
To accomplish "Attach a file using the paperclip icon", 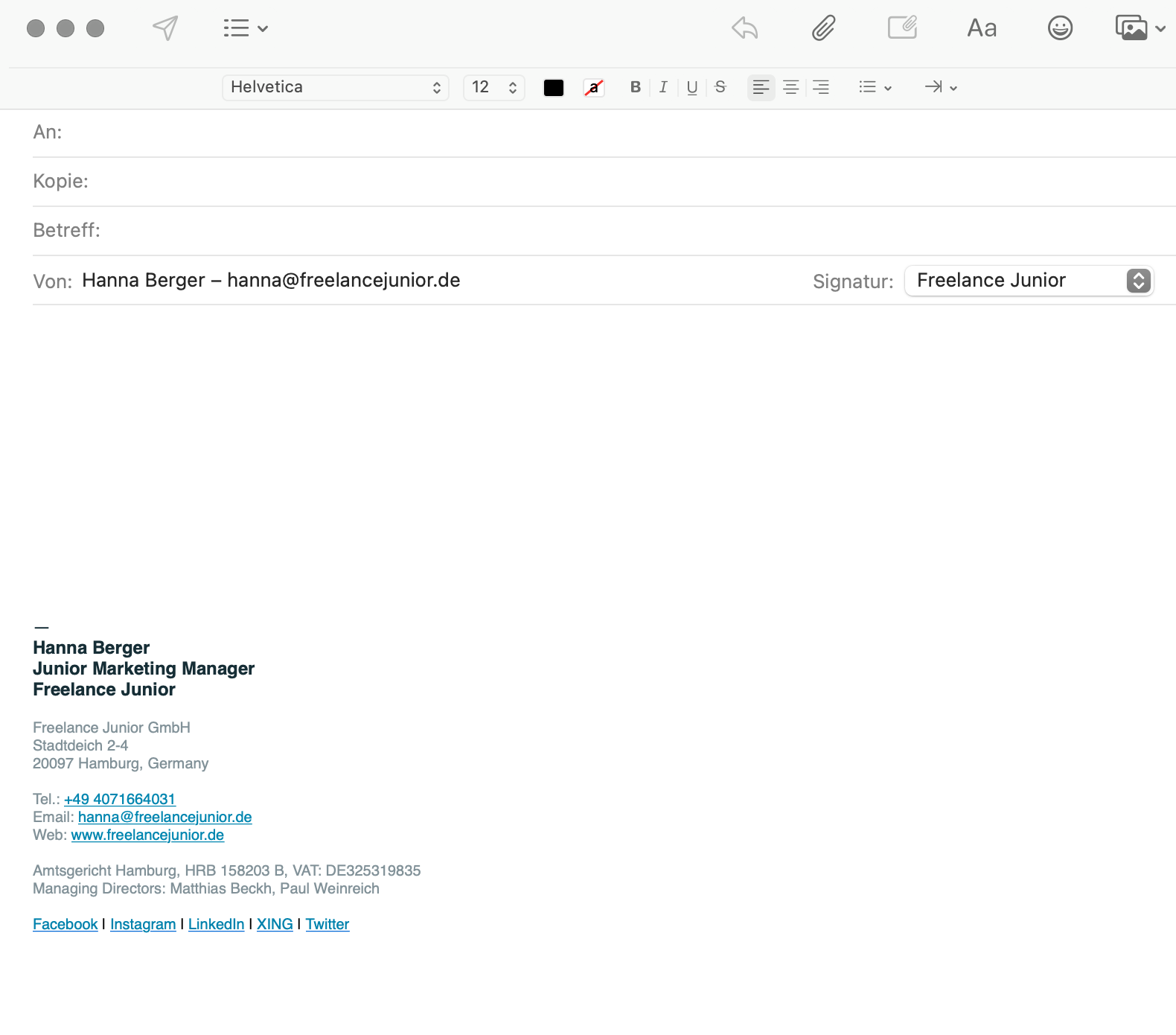I will (x=824, y=28).
